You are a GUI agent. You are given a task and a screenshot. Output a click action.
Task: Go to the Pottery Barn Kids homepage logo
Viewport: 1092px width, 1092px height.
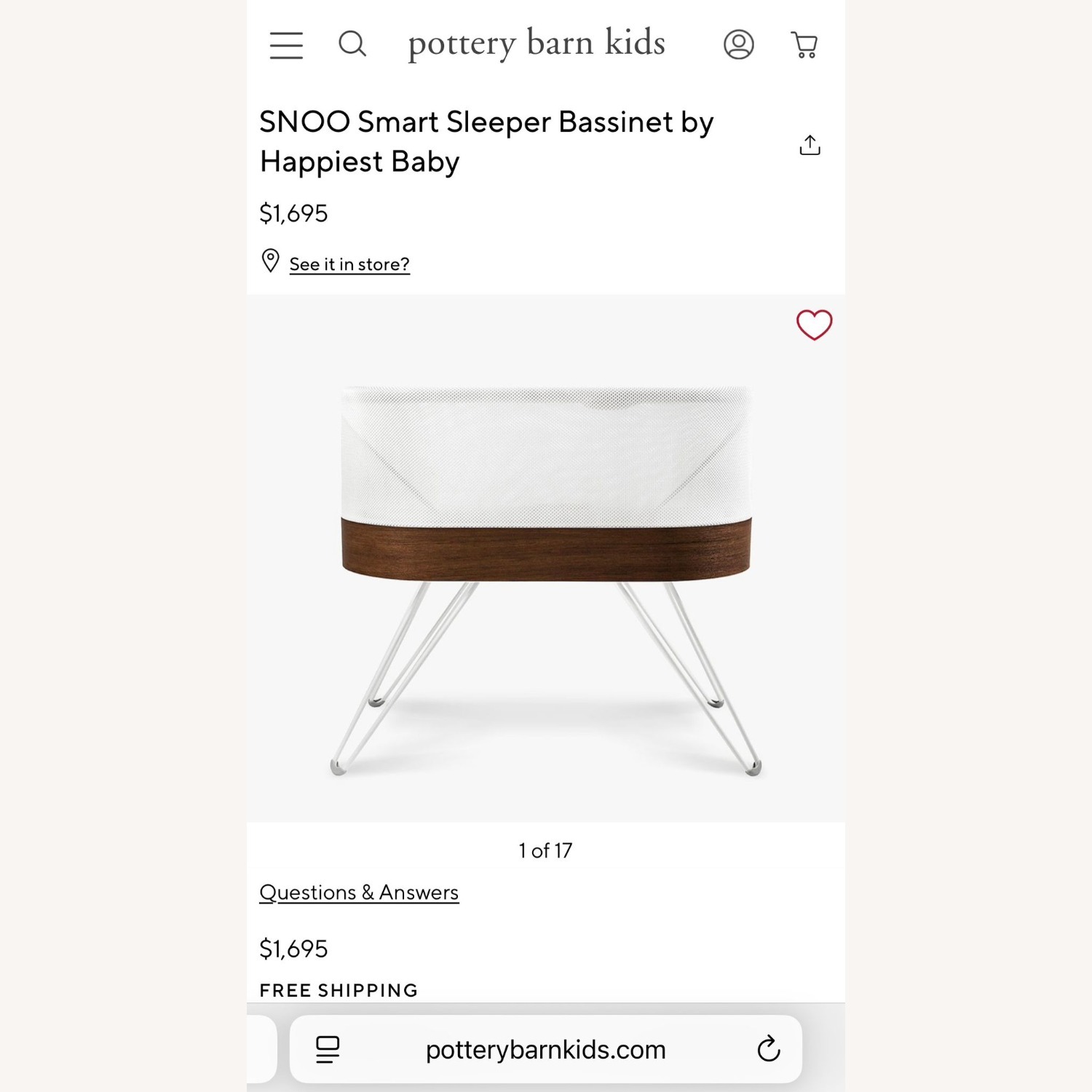click(x=537, y=44)
